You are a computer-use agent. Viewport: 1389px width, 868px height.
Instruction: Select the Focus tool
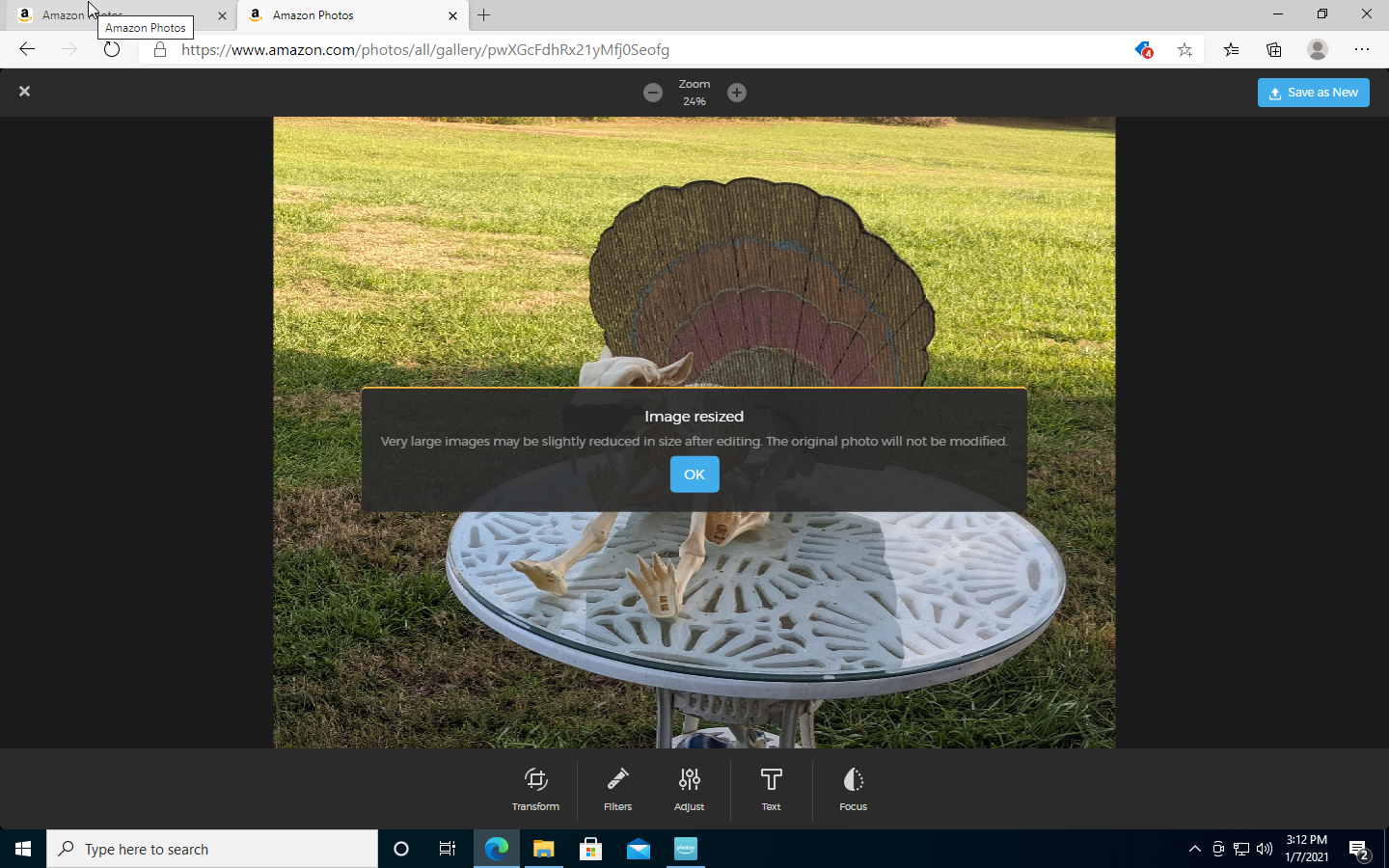tap(853, 789)
